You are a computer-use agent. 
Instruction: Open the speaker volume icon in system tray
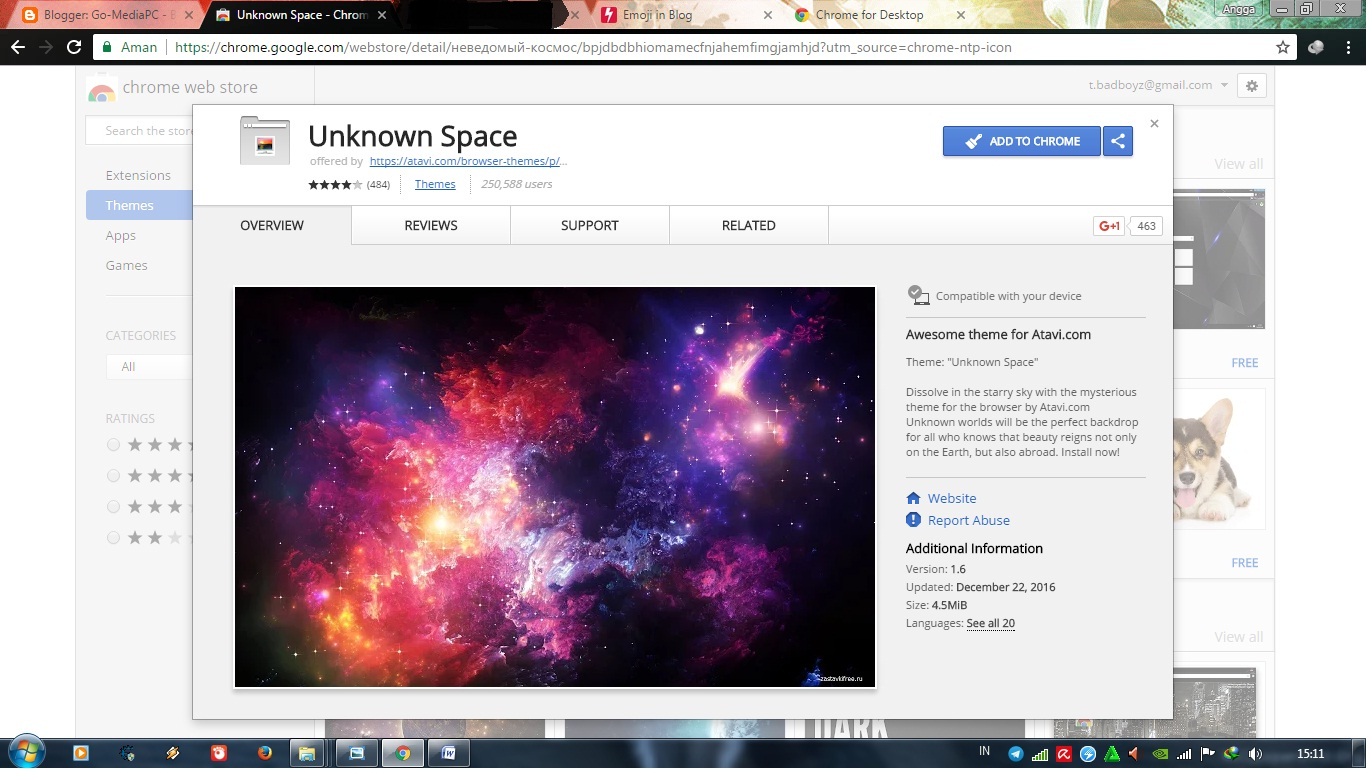1257,753
